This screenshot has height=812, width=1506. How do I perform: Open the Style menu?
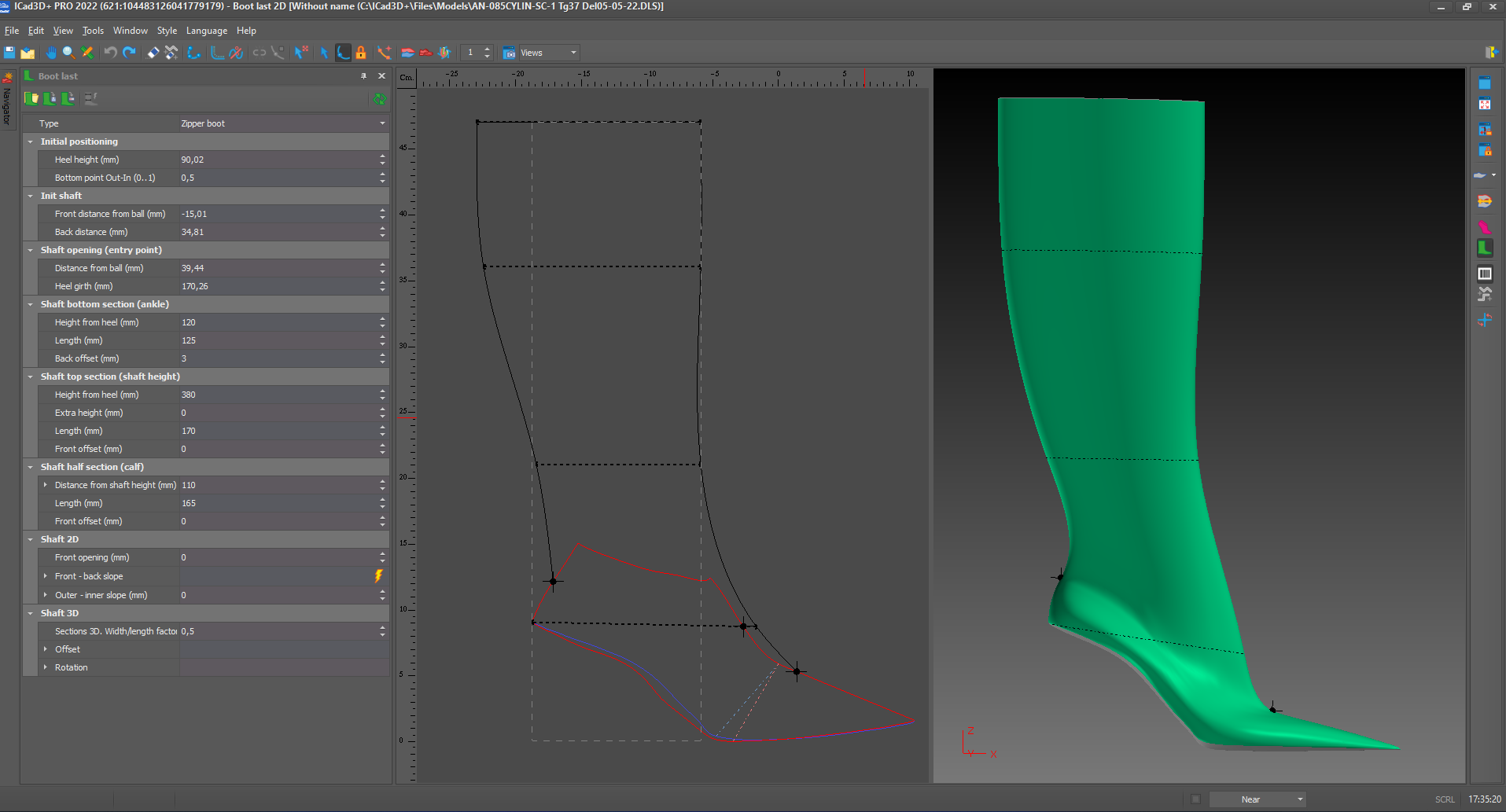click(167, 31)
